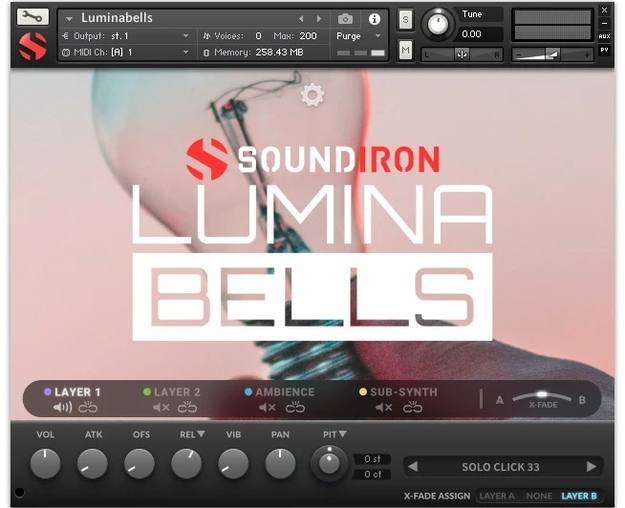Viewport: 625px width, 508px height.
Task: Toggle the PV button
Action: pos(604,50)
